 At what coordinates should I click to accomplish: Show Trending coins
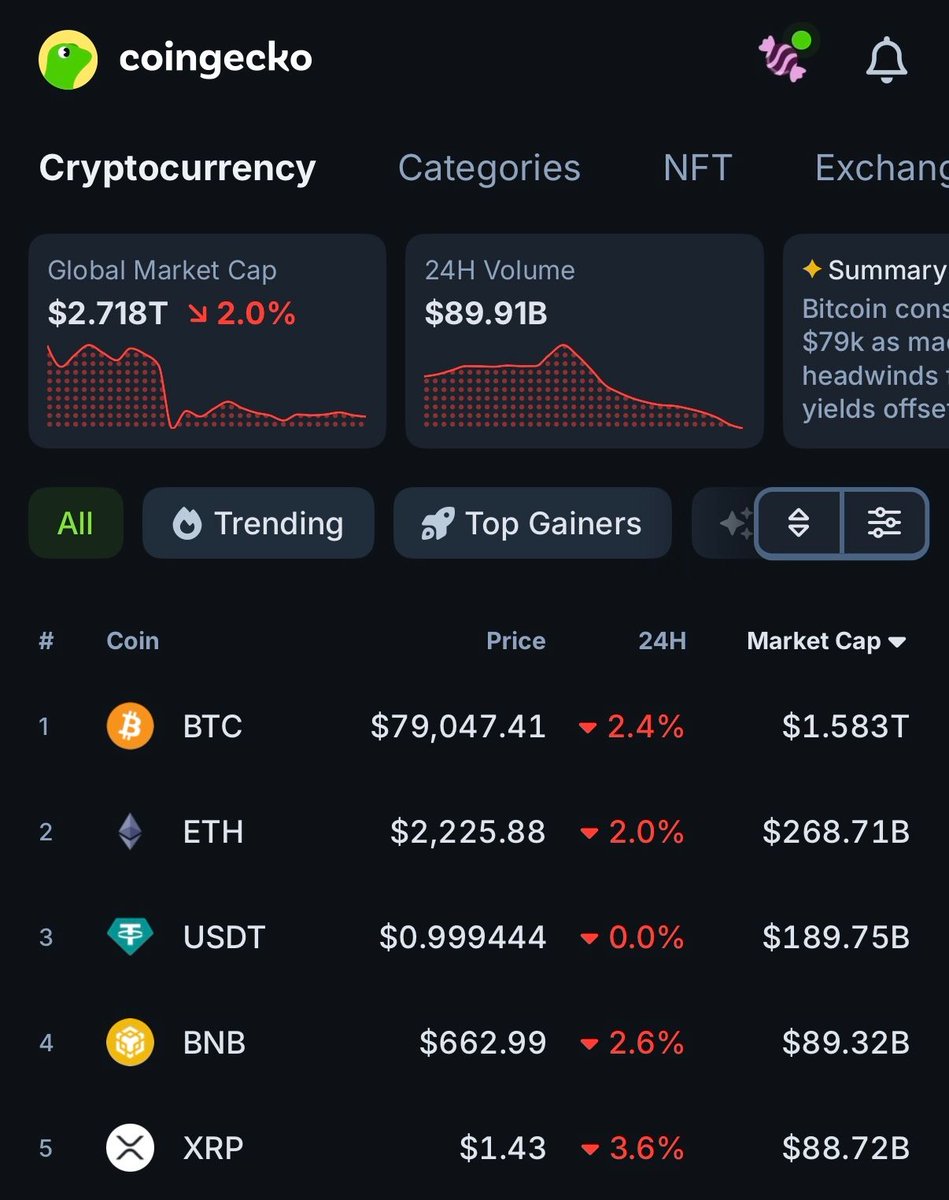click(x=258, y=523)
